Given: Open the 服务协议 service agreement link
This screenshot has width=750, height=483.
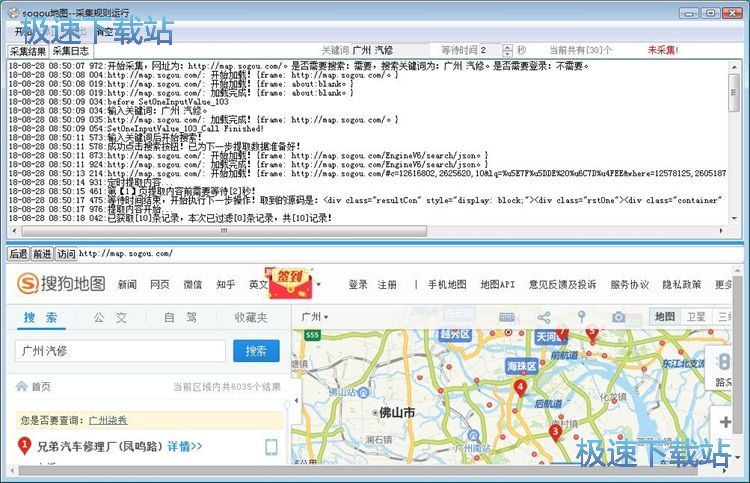Looking at the screenshot, I should (x=629, y=285).
